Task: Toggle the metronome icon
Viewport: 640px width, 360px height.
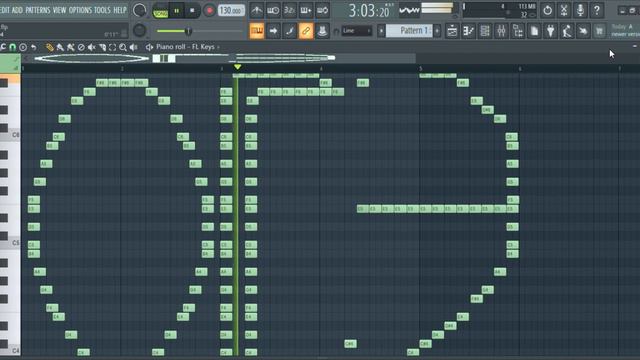Action: point(257,10)
